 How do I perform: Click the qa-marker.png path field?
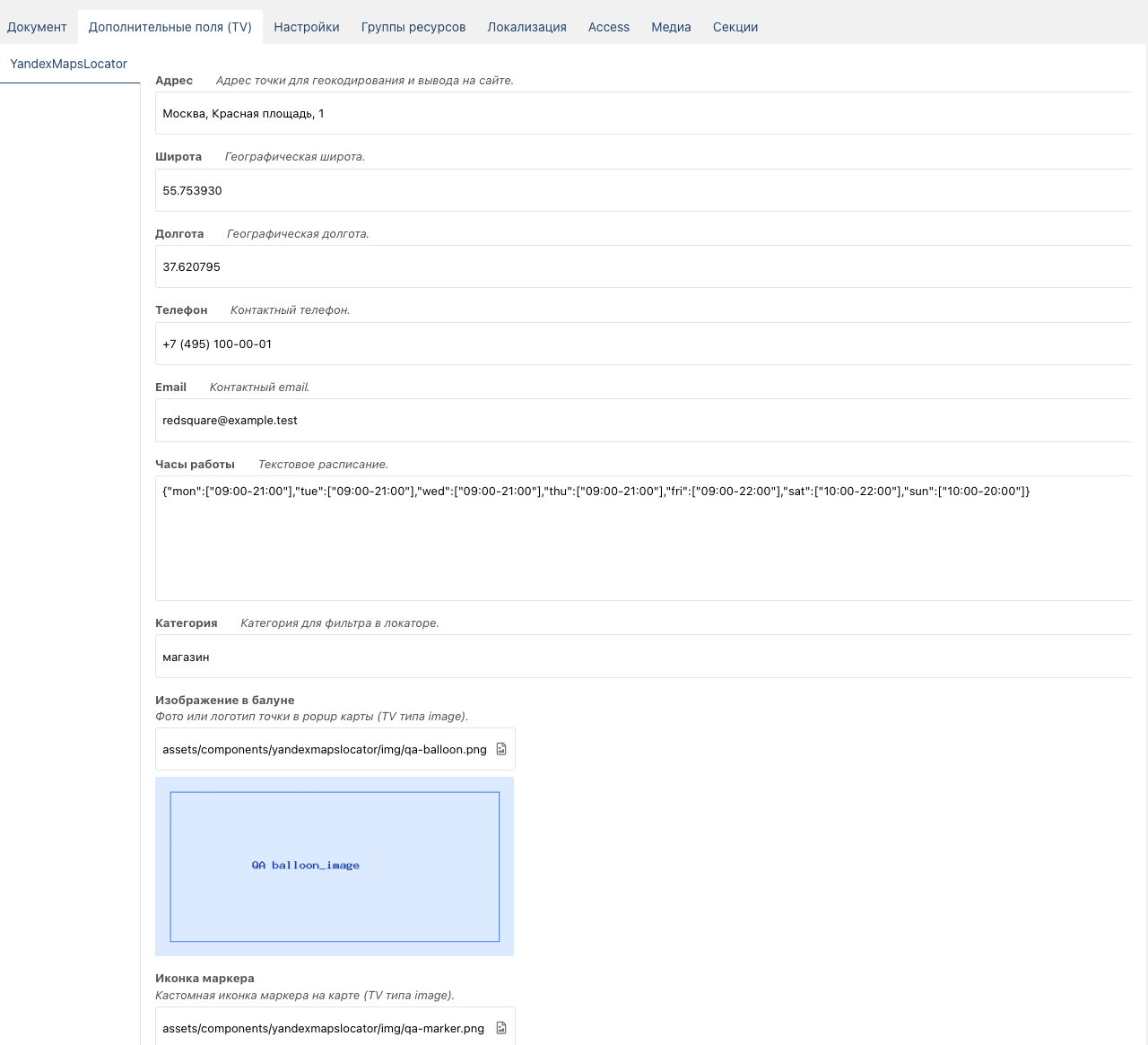pos(324,1028)
